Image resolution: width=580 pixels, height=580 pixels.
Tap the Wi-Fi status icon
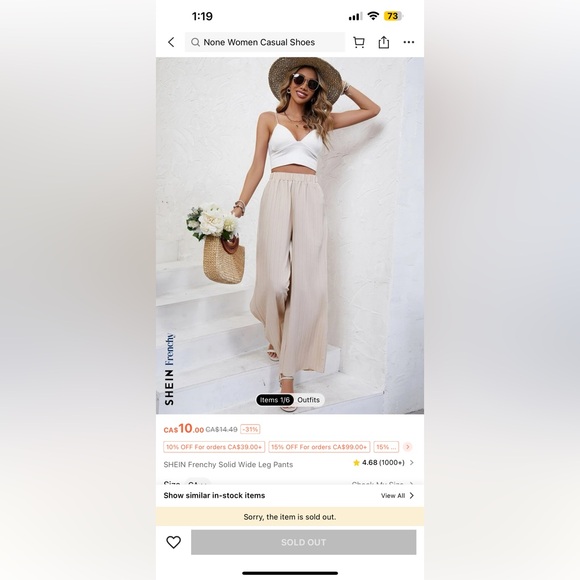pyautogui.click(x=373, y=16)
